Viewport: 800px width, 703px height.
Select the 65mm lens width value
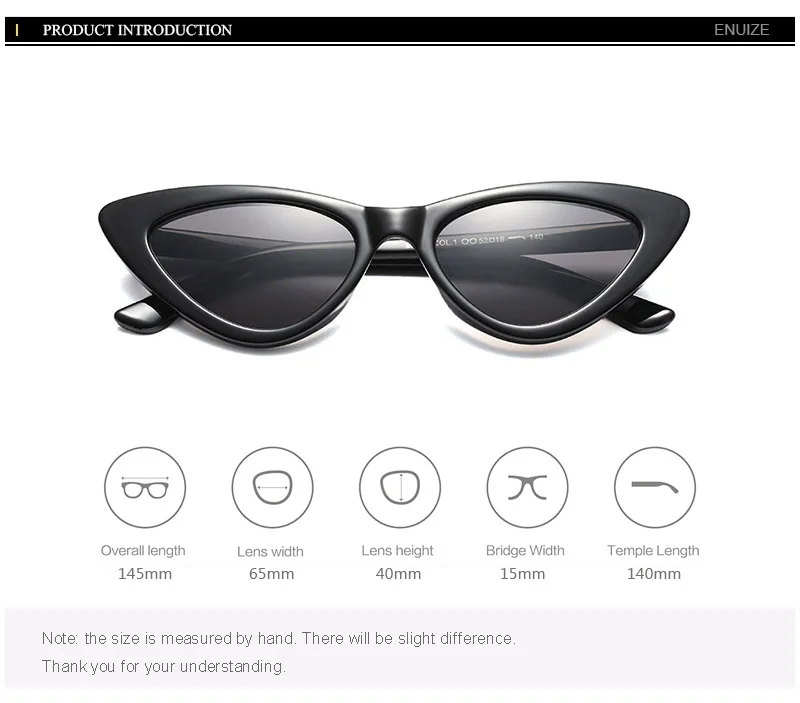tap(271, 574)
